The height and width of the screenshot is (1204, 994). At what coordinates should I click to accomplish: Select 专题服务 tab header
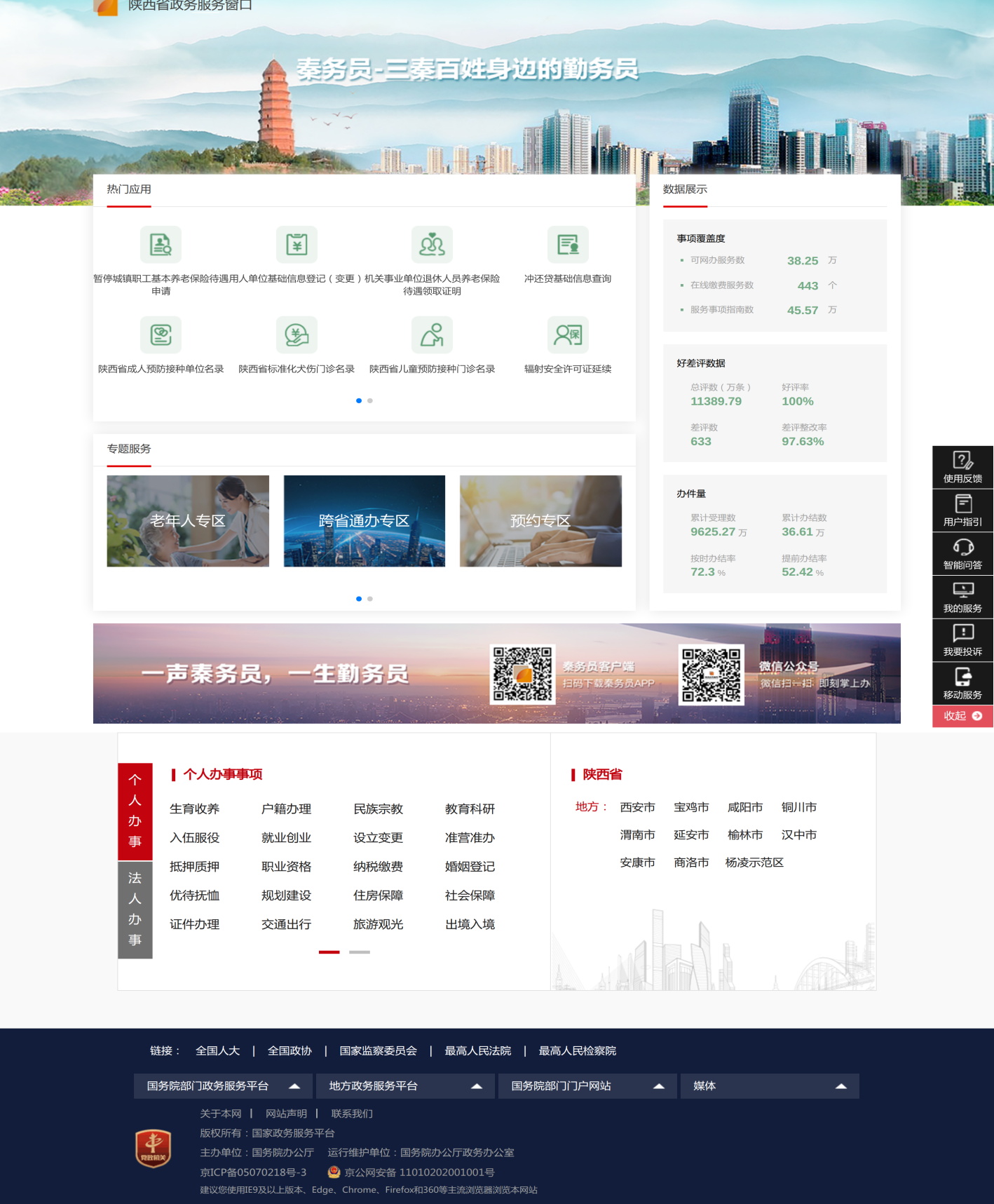pyautogui.click(x=129, y=449)
